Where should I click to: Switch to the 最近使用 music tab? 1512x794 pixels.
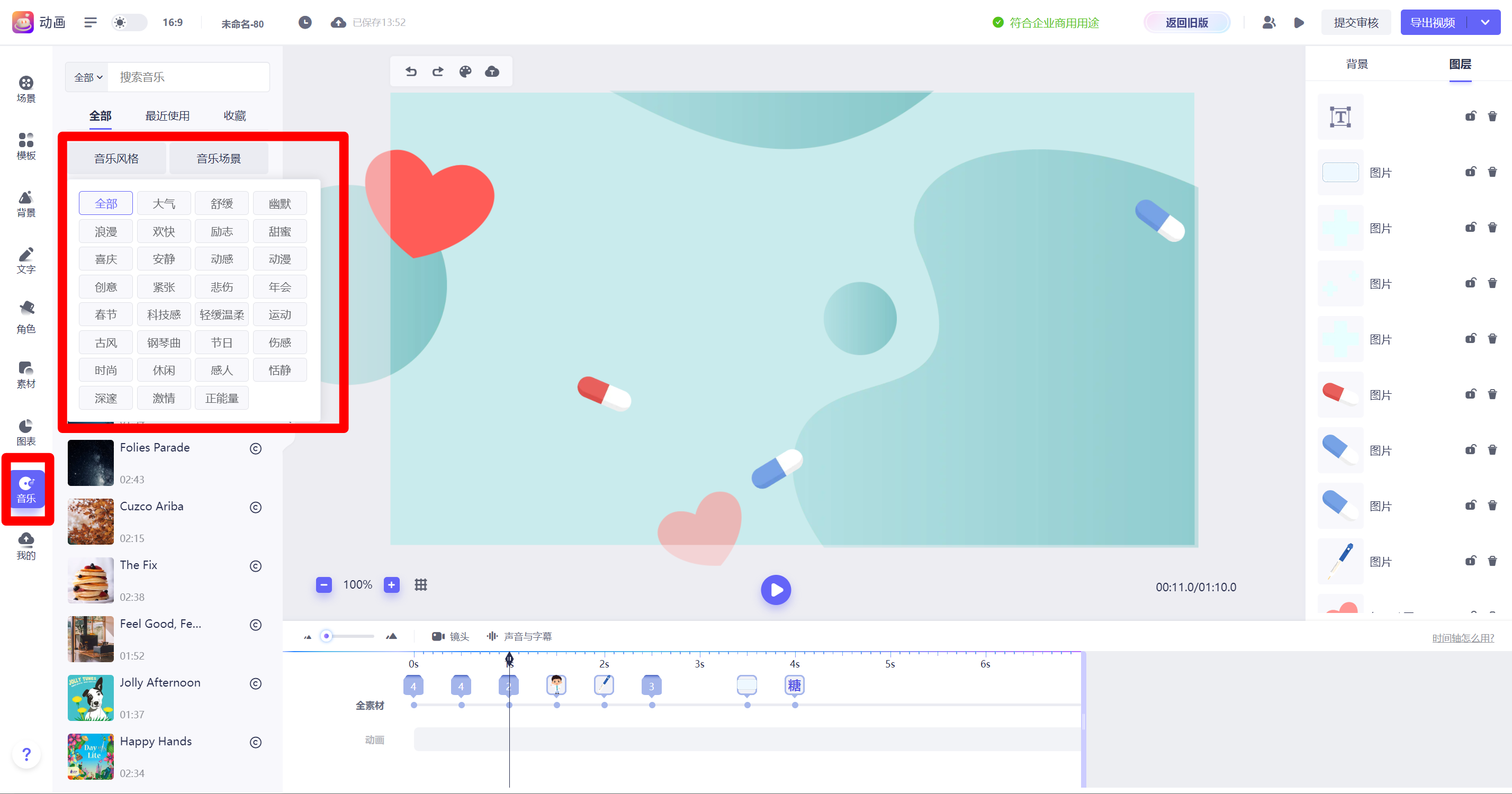(x=167, y=115)
